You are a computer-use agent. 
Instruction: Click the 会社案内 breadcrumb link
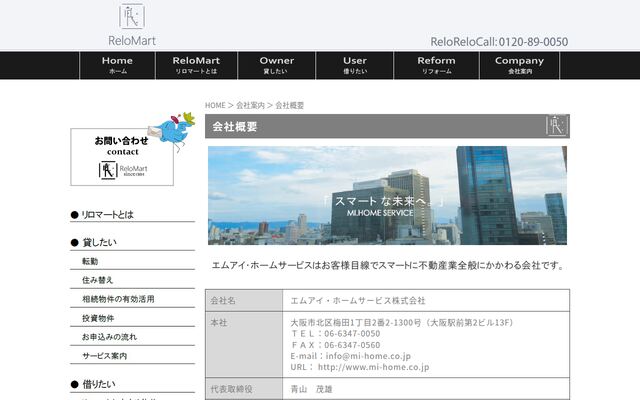tap(250, 105)
